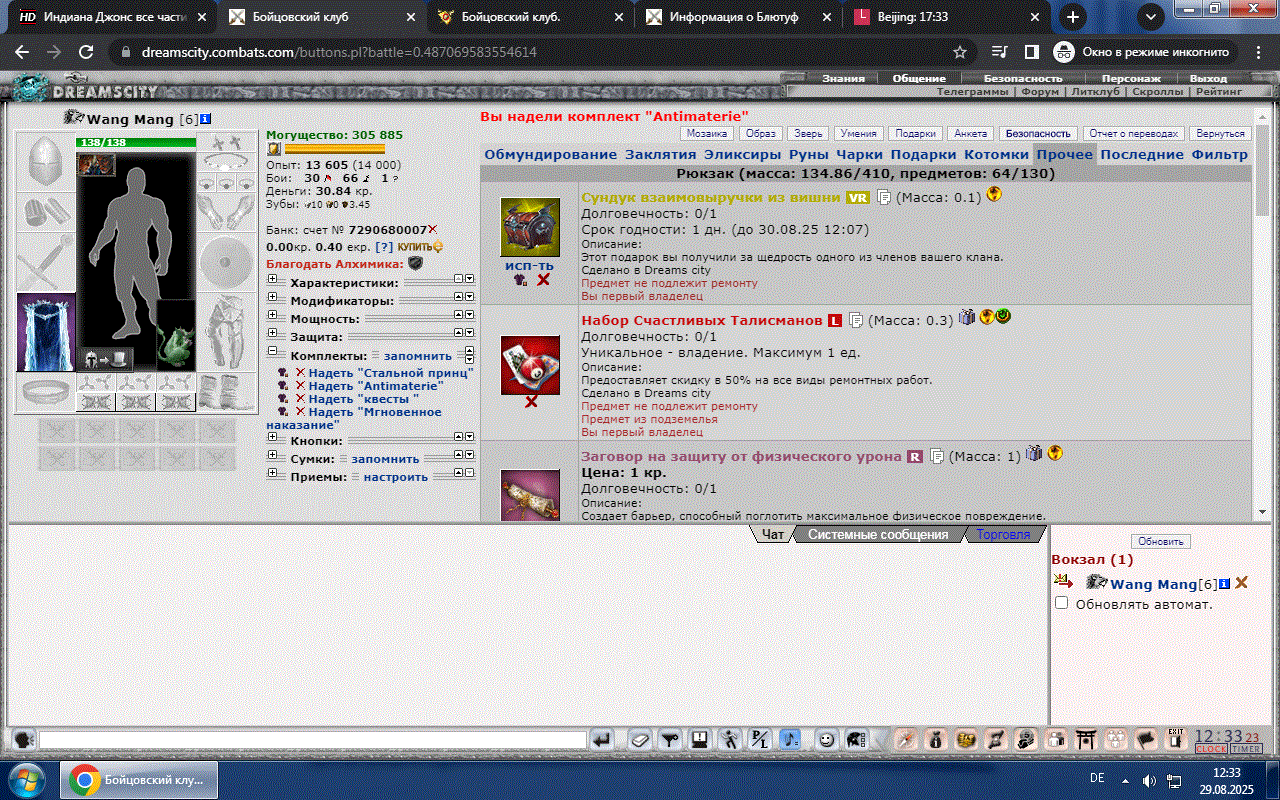The image size is (1280, 800).
Task: Toggle the Обновлять автомат. checkbox
Action: (x=1062, y=603)
